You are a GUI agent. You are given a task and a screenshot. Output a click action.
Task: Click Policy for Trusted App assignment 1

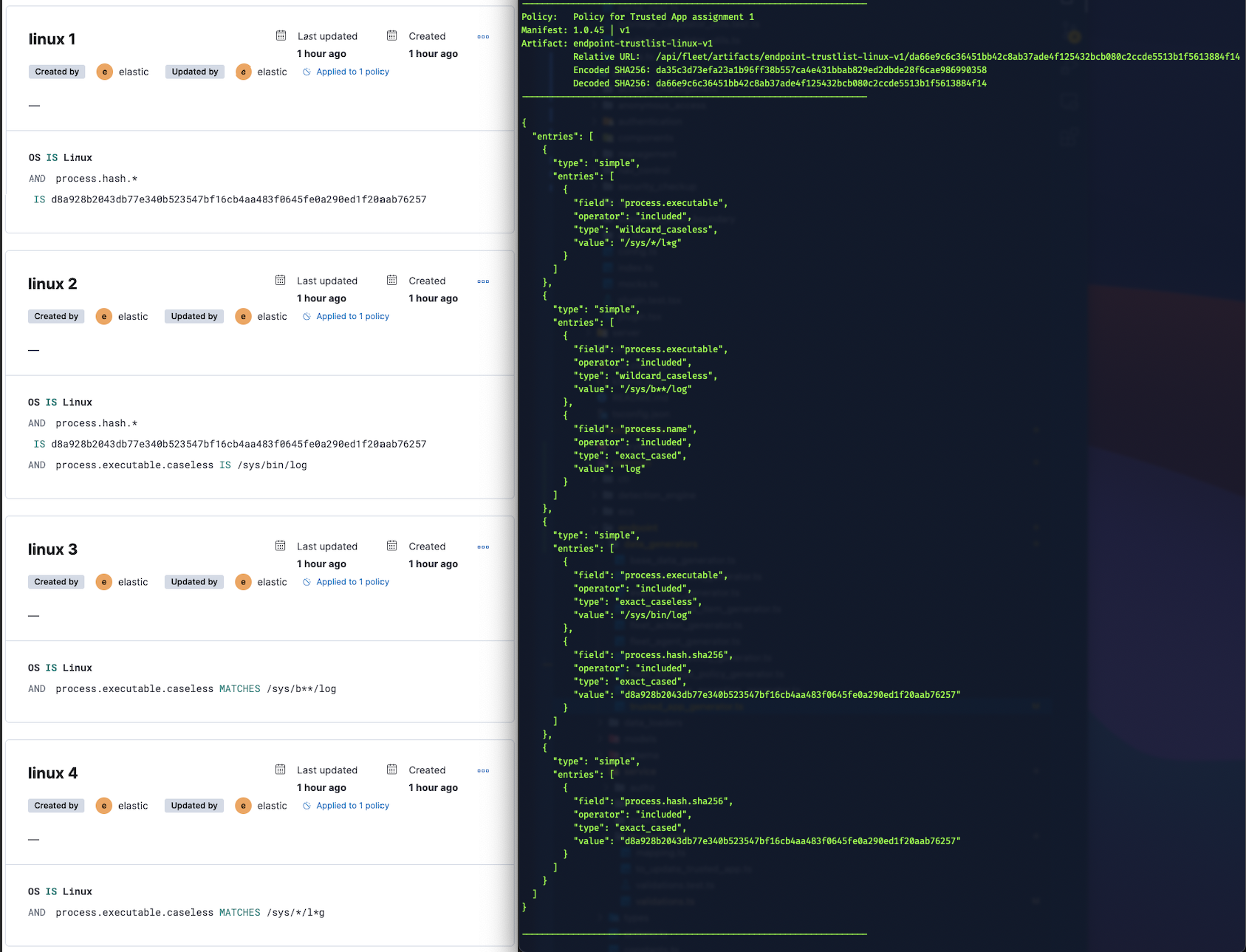click(x=663, y=17)
